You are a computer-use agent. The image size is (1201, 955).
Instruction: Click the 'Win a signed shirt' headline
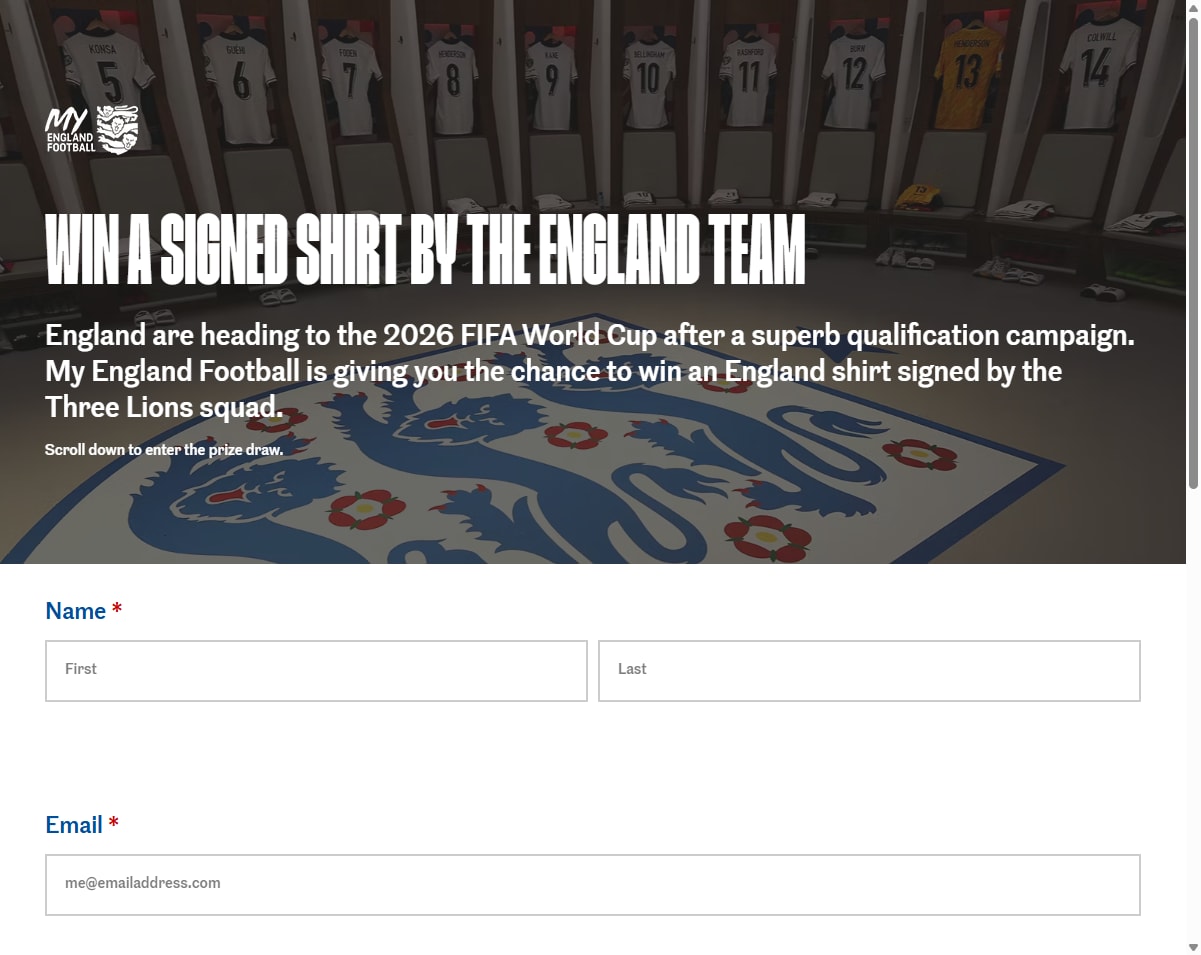point(425,249)
